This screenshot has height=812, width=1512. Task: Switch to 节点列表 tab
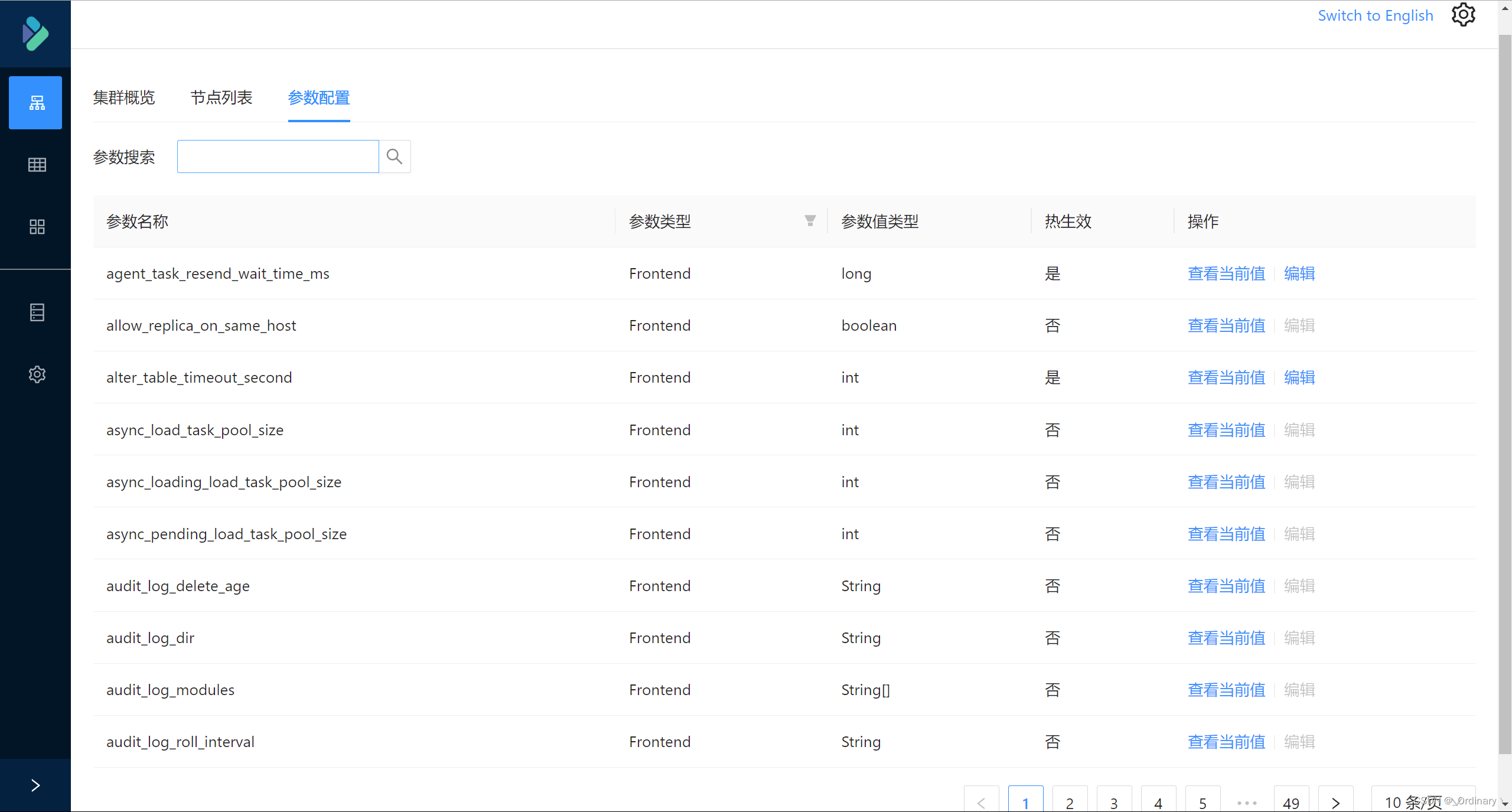222,97
